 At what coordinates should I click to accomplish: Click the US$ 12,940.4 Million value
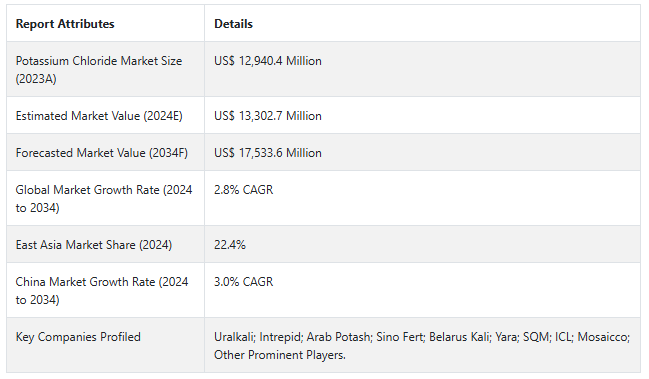(x=268, y=61)
